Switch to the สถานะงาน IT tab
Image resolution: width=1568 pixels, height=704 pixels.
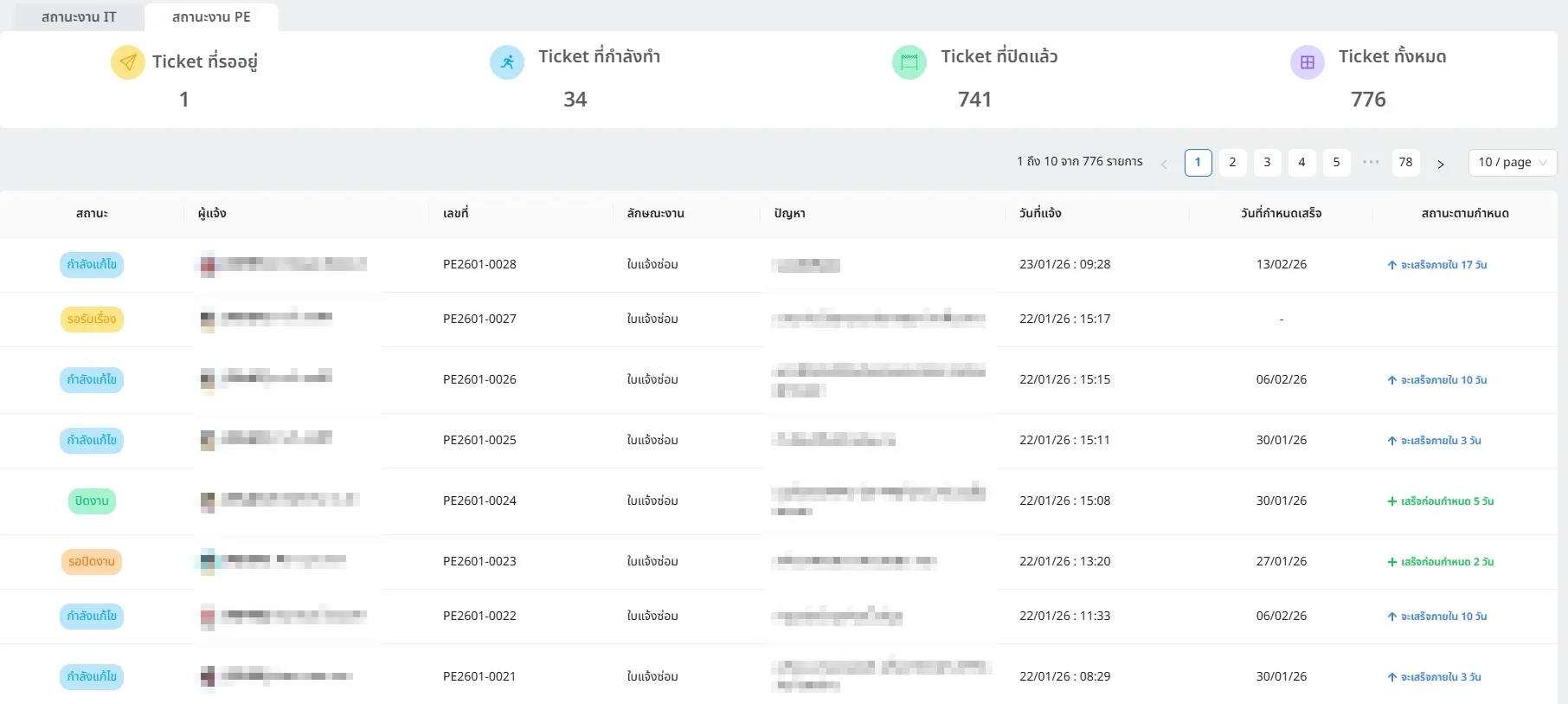[79, 17]
